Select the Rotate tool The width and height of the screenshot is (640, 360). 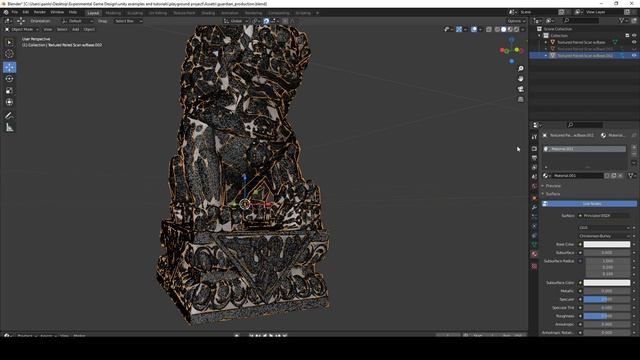point(9,79)
